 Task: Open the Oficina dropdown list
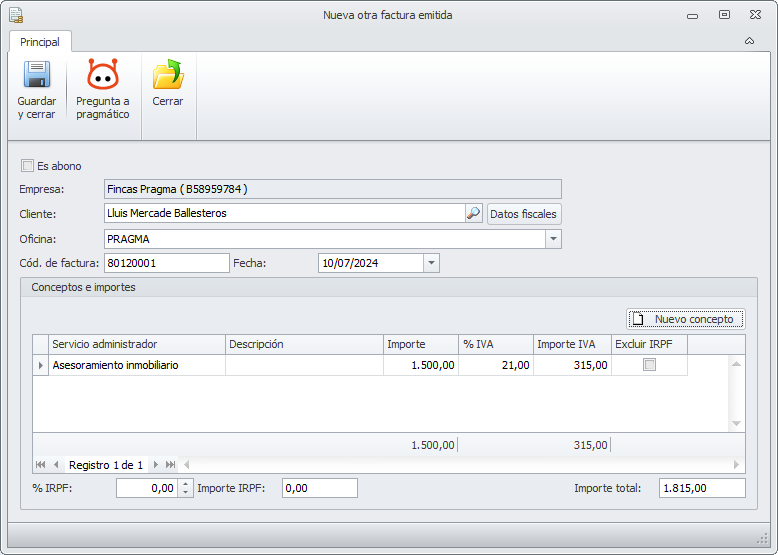tap(553, 239)
